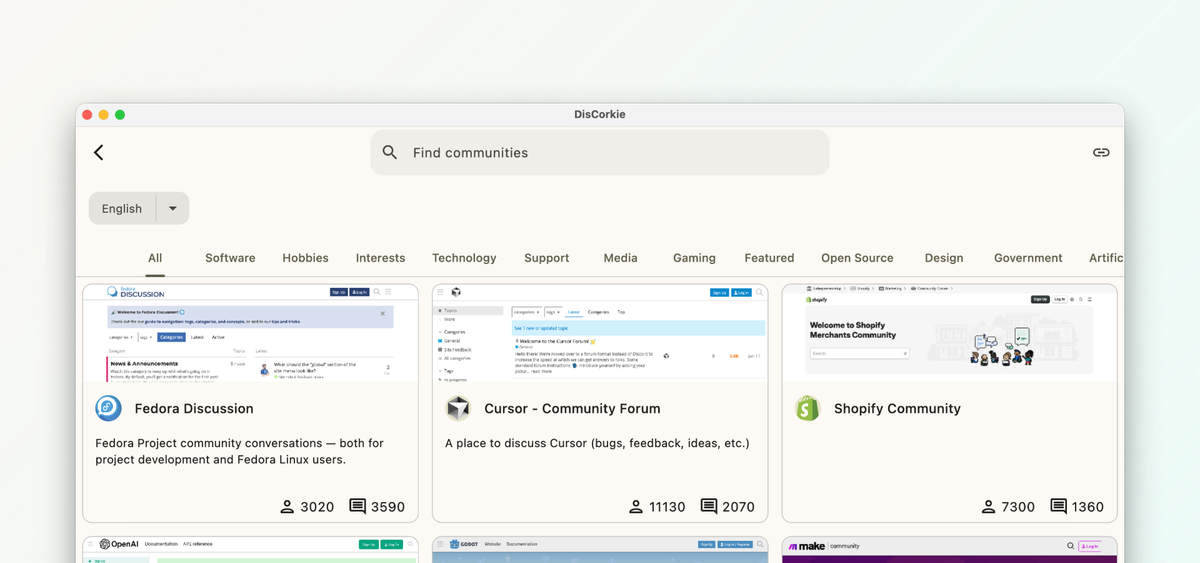Click members icon on Cursor forum card

(x=635, y=507)
